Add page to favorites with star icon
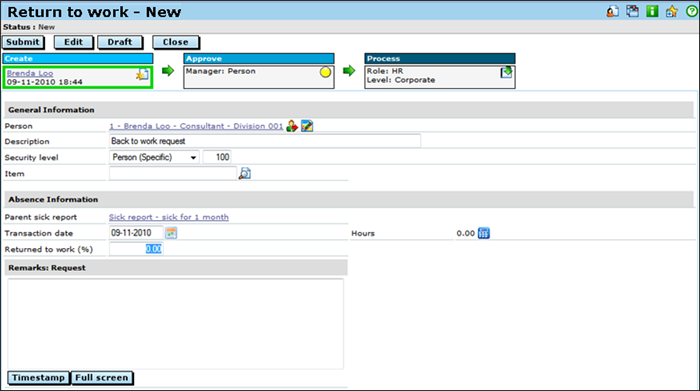 pos(671,11)
